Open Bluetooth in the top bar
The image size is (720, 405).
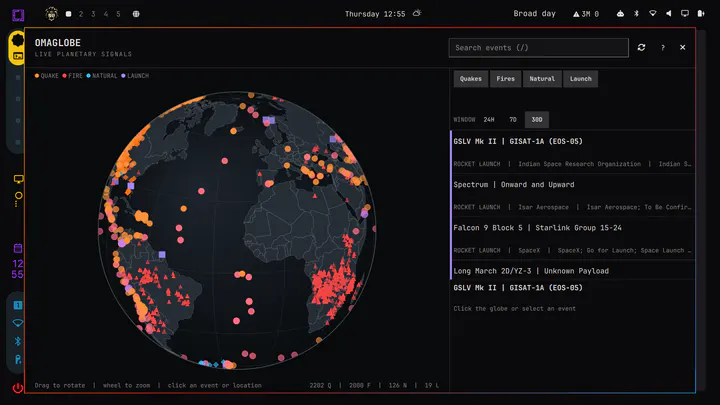[x=636, y=14]
